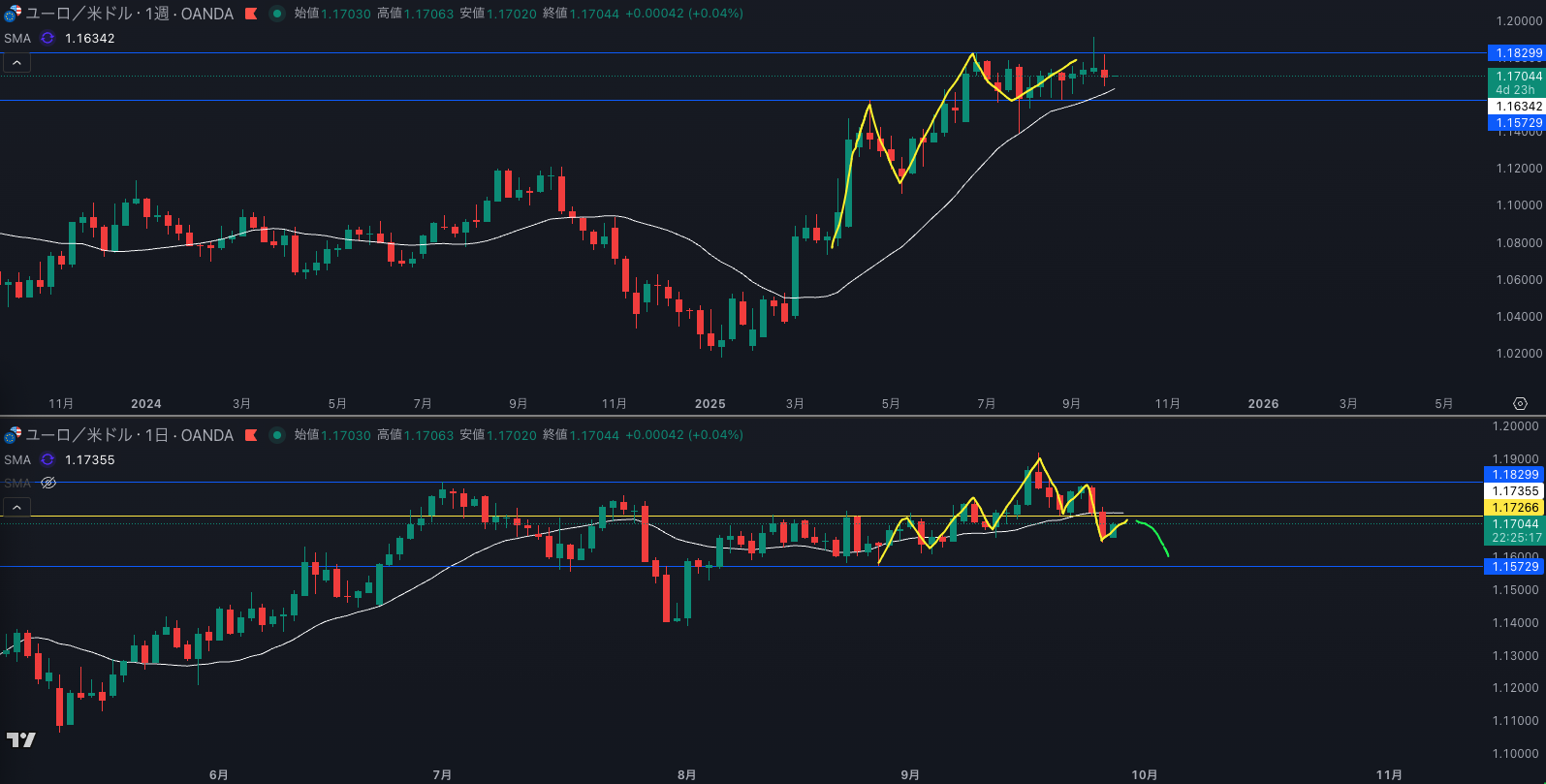
Task: Show the hidden SMA indicator on daily chart
Action: point(48,483)
